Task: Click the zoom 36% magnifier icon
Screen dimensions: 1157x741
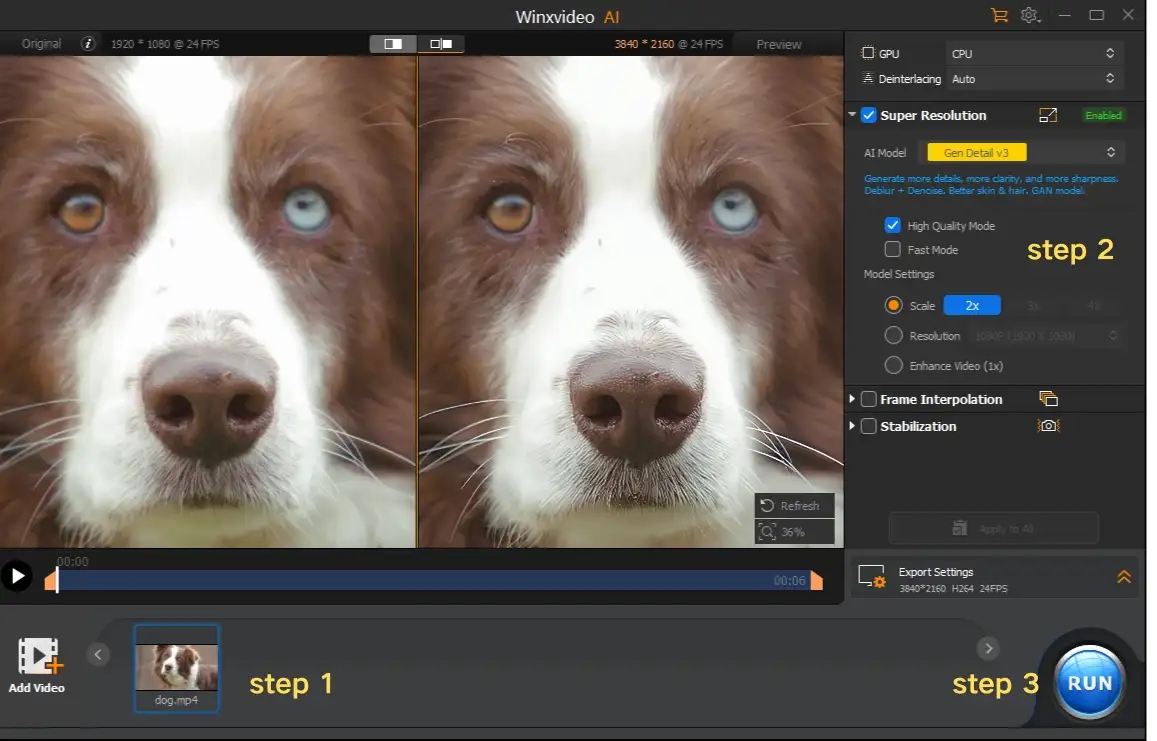Action: (767, 532)
